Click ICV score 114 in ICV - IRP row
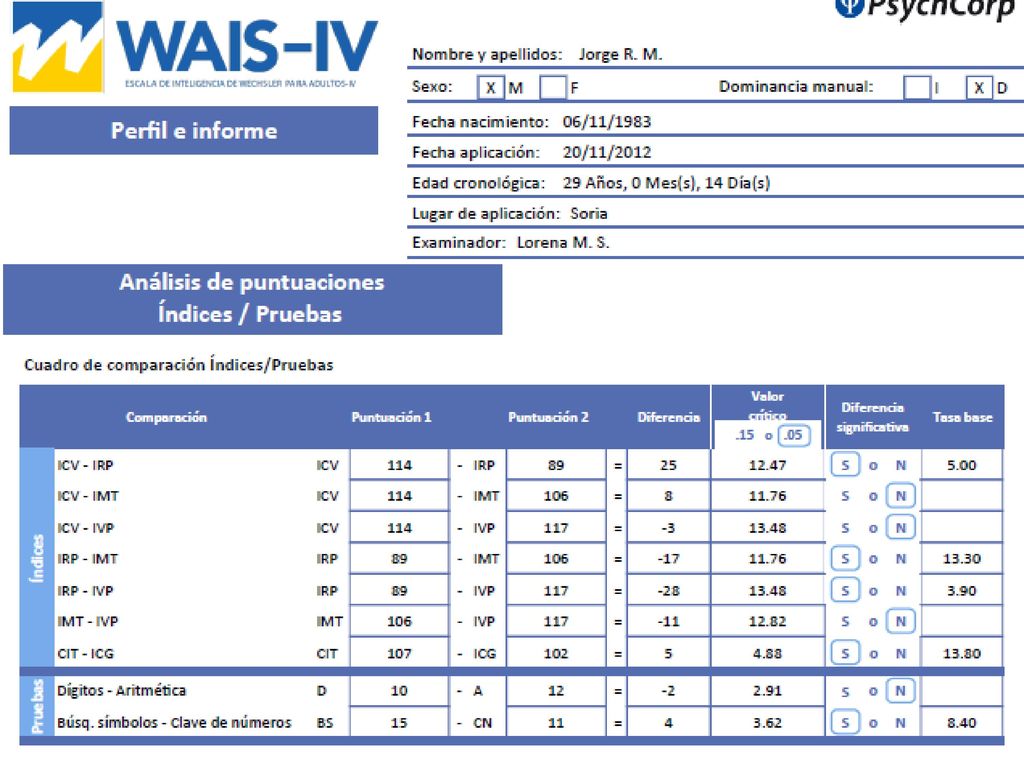This screenshot has width=1024, height=768. coord(399,465)
